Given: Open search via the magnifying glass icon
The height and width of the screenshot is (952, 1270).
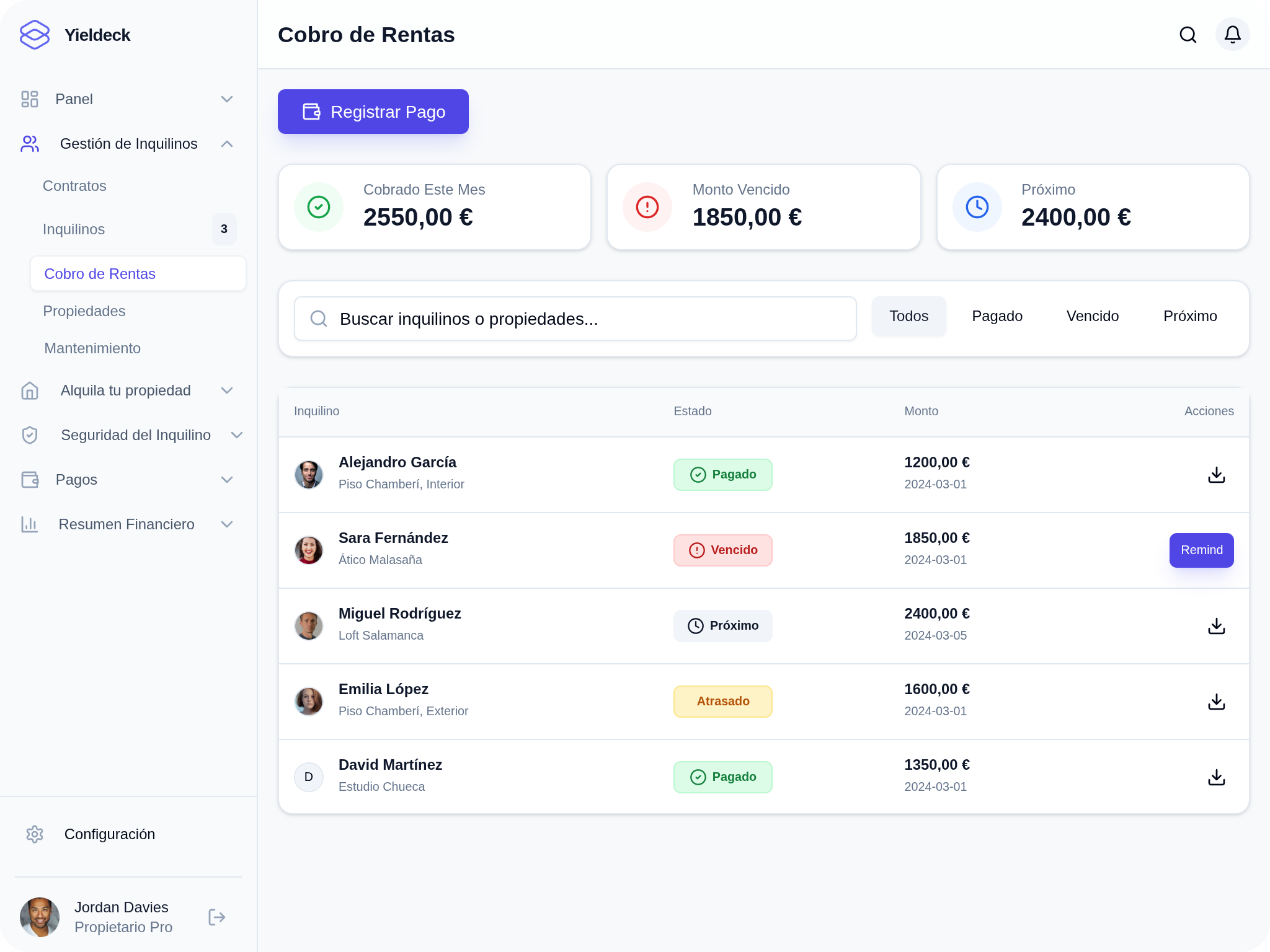Looking at the screenshot, I should point(1188,35).
